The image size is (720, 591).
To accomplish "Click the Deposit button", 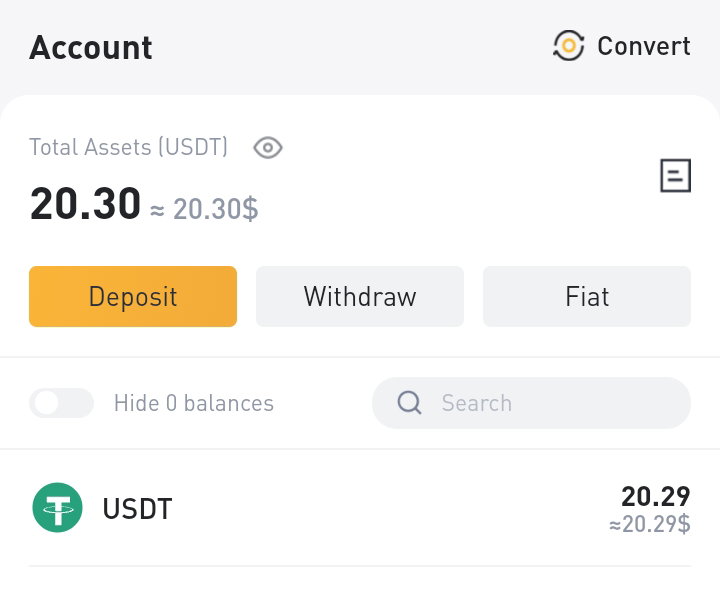I will click(133, 296).
